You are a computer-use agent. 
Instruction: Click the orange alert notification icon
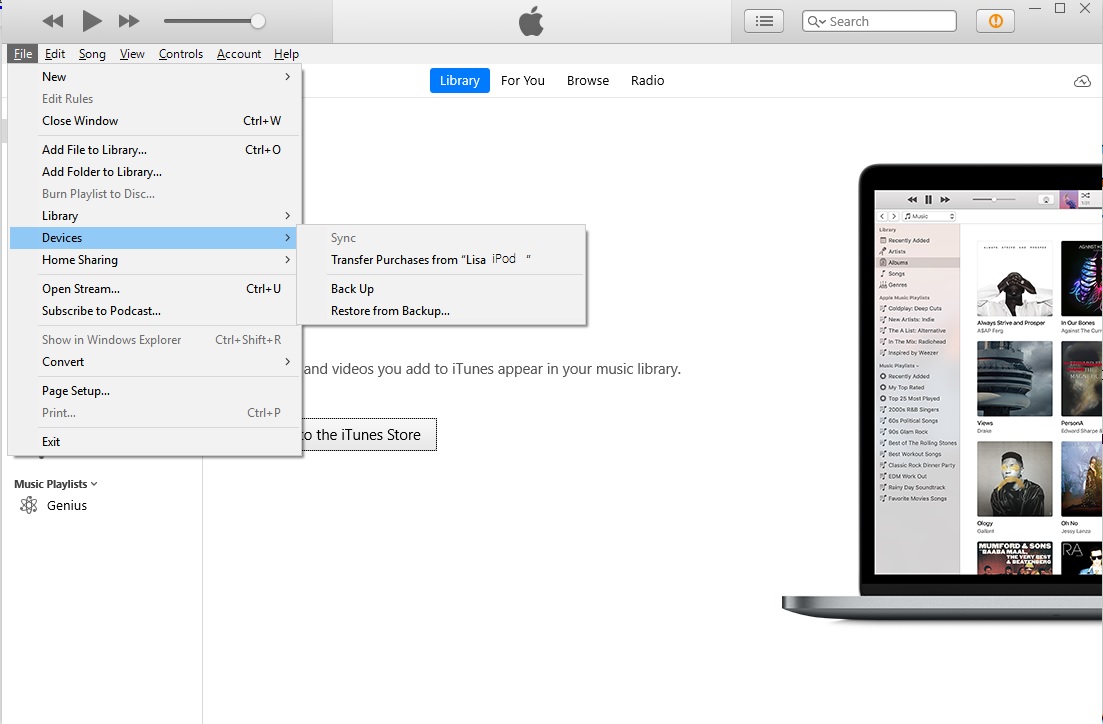point(995,21)
